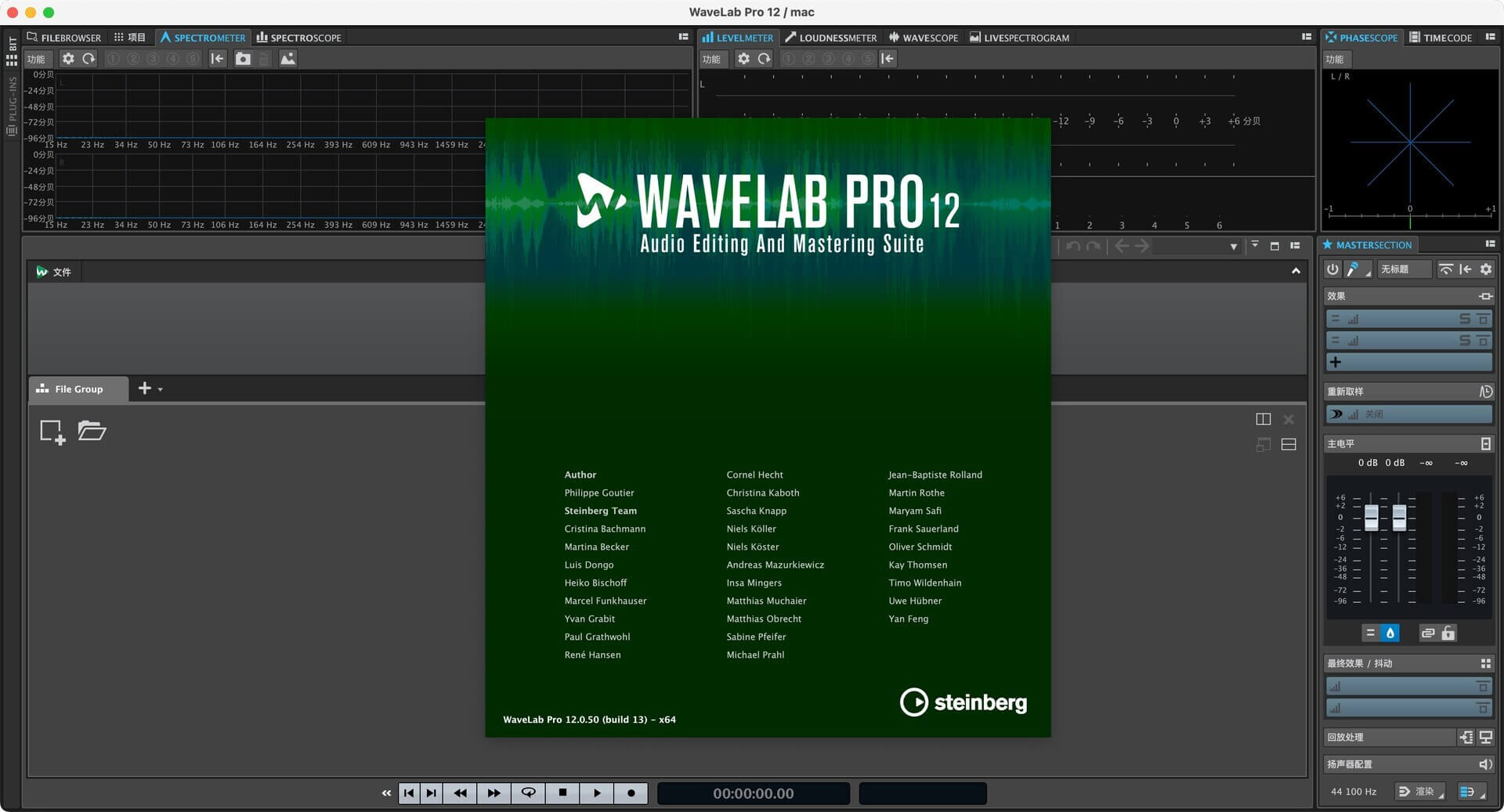Collapse the 文件 ribbon with chevron
The image size is (1504, 812).
pos(1296,271)
